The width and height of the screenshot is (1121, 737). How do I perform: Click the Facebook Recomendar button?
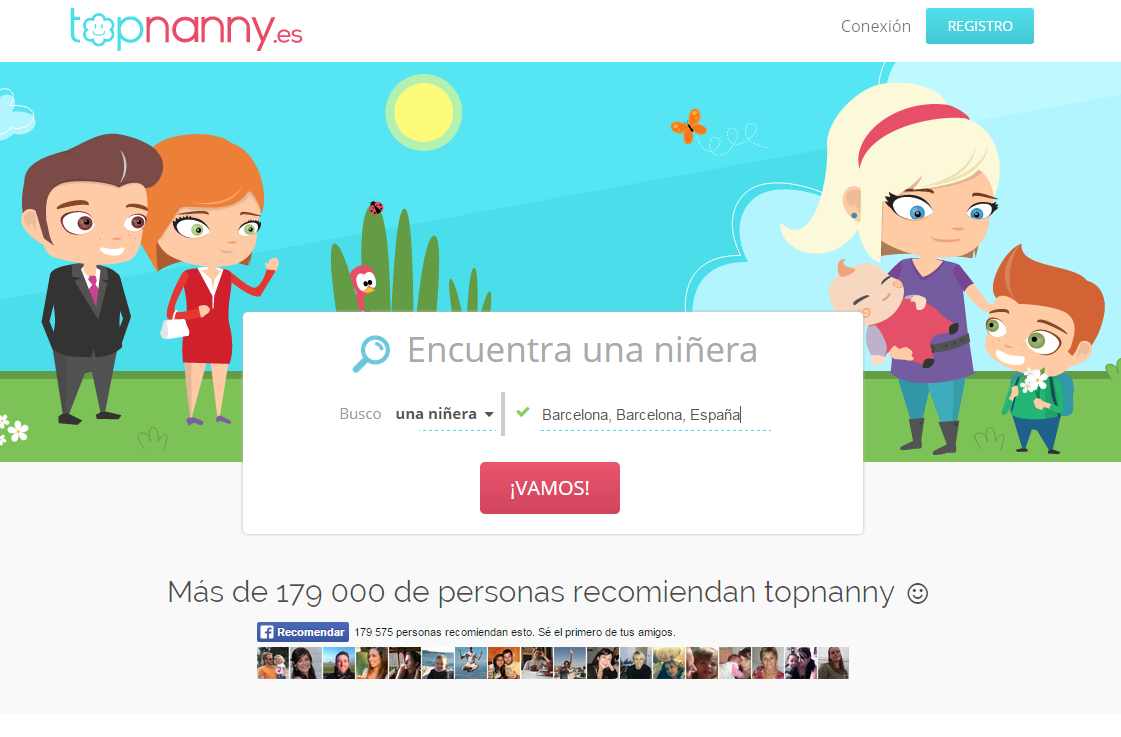click(302, 632)
